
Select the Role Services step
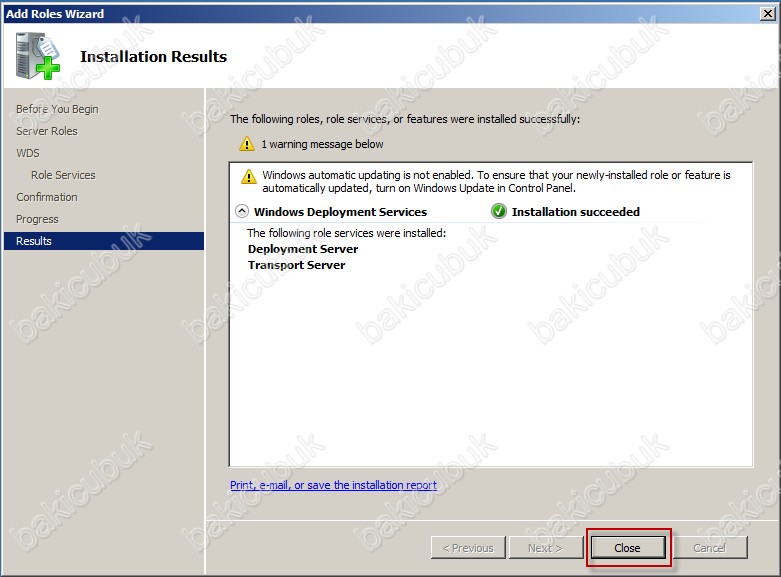coord(63,175)
